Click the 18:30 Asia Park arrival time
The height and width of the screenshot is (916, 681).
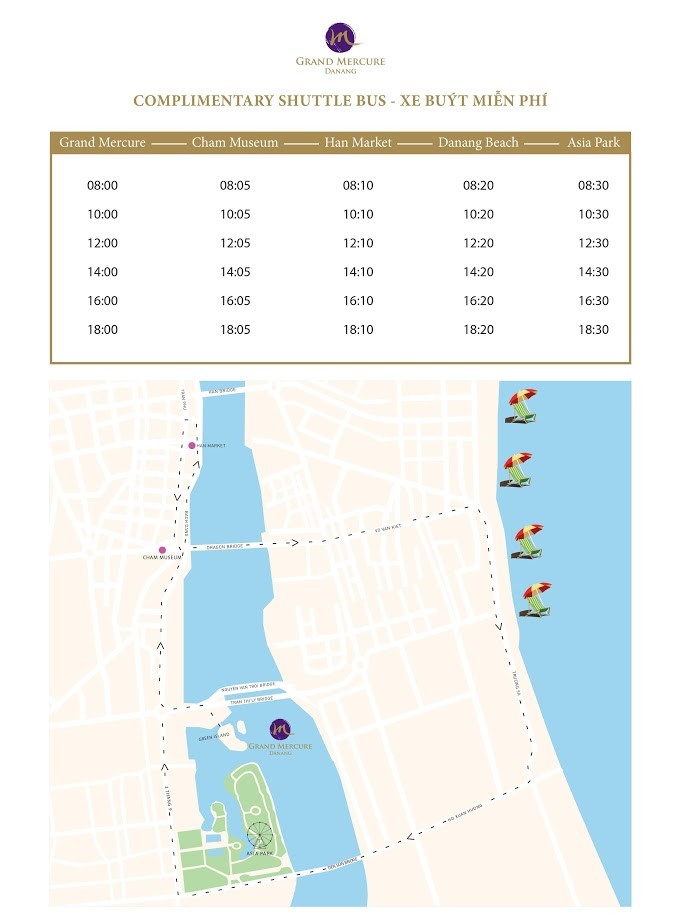click(x=593, y=329)
